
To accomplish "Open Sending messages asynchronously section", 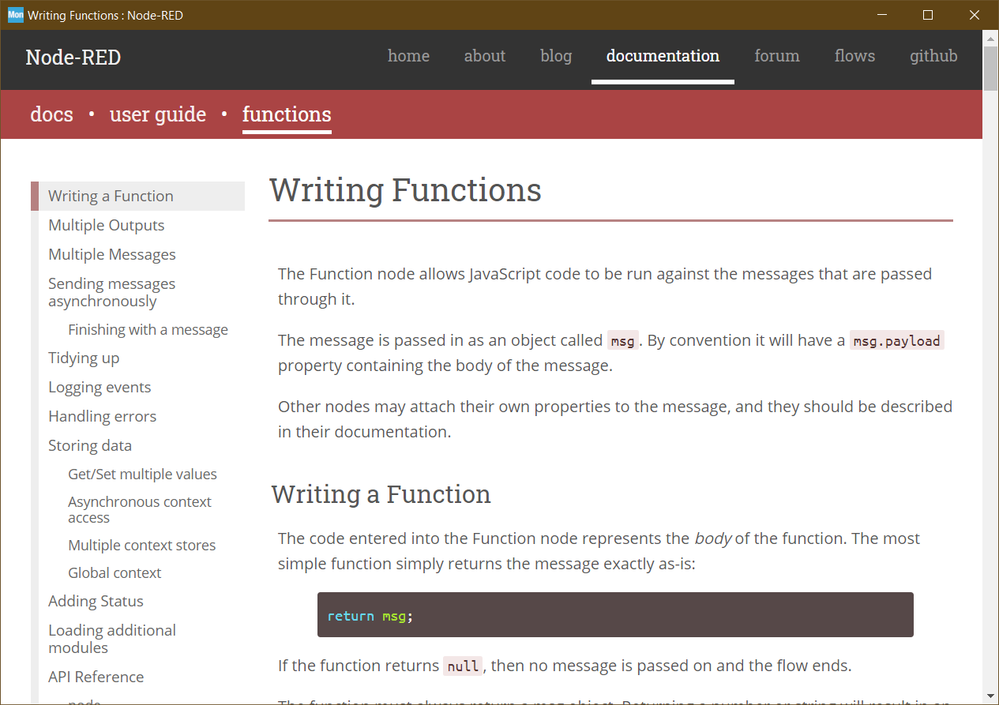I will 111,292.
